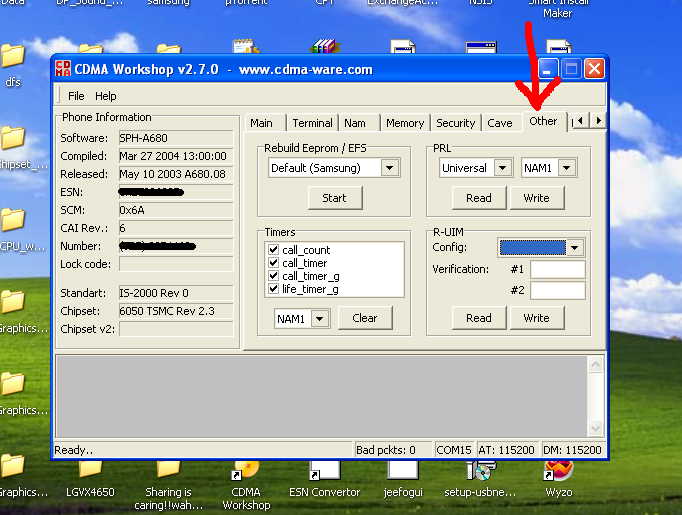Click the Verification #2 input field
682x515 pixels.
click(558, 290)
